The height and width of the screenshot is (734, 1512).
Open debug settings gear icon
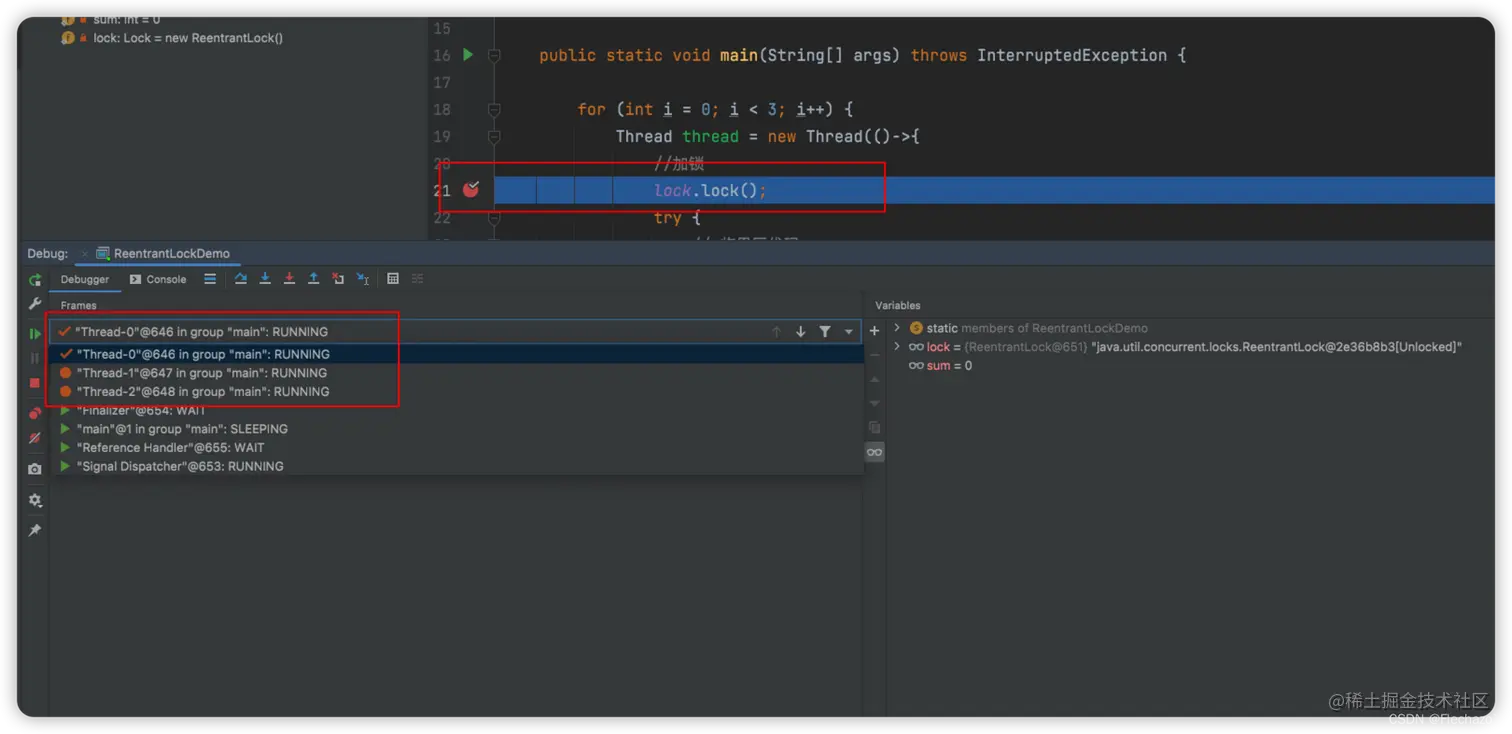(35, 500)
